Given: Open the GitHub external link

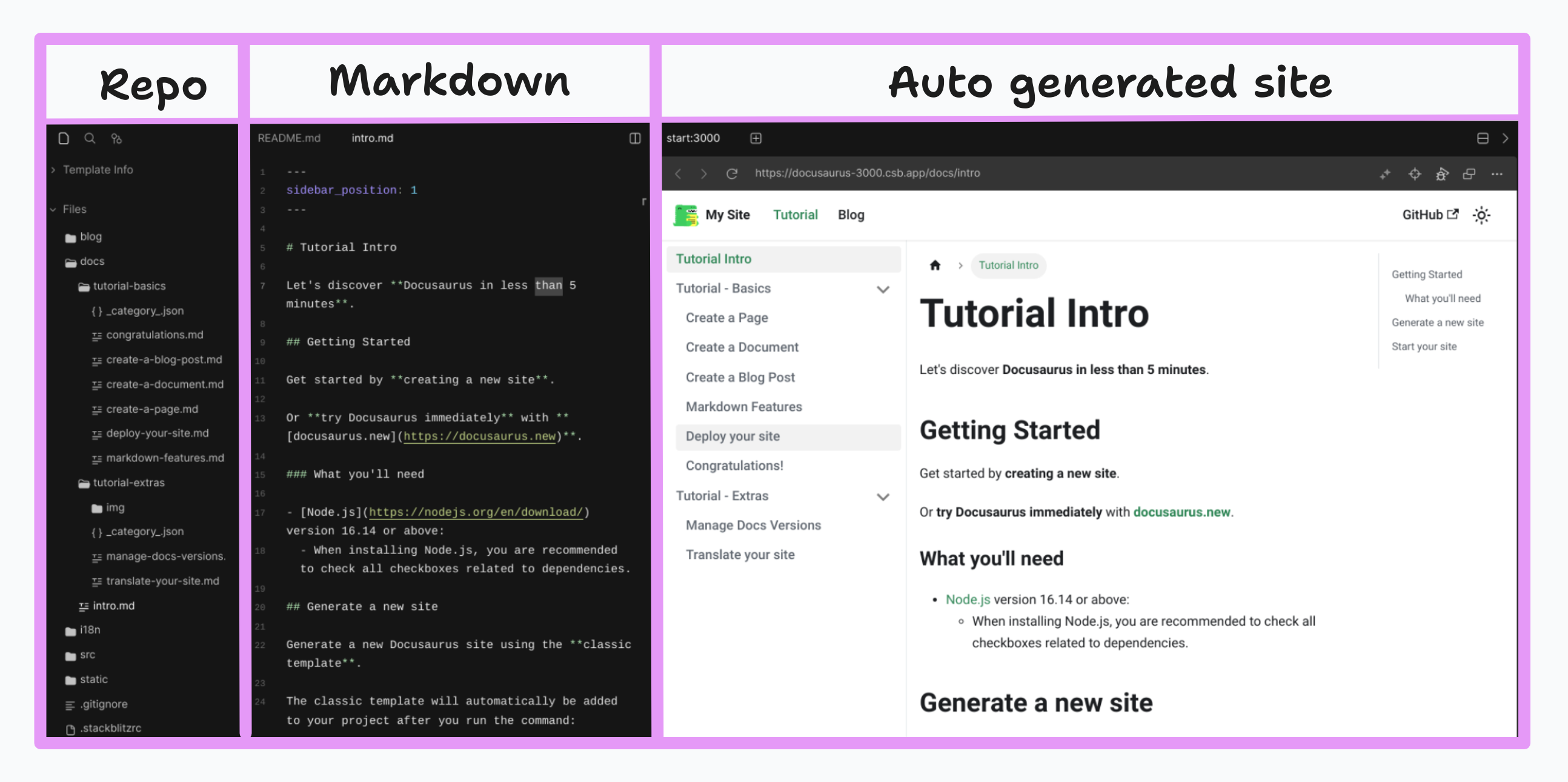Looking at the screenshot, I should tap(1430, 215).
